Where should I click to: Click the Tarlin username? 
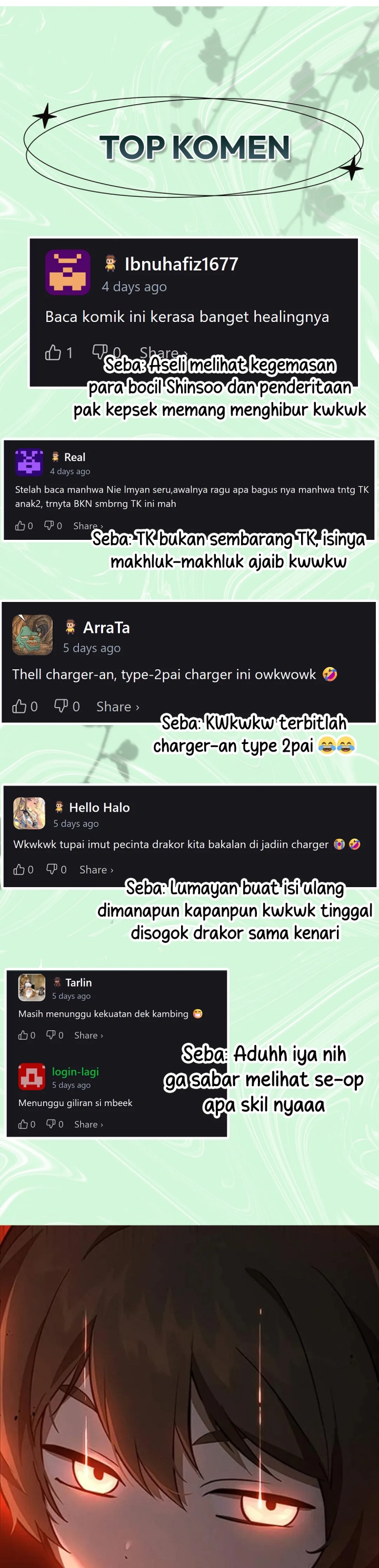(78, 982)
